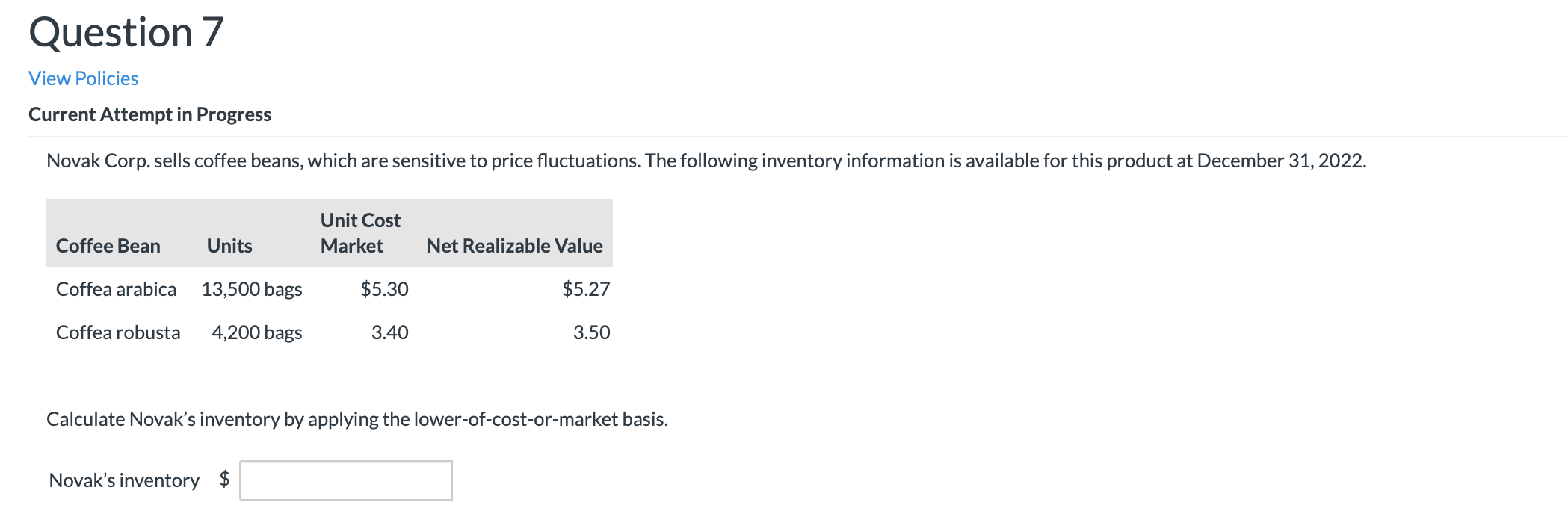Viewport: 1568px width, 529px height.
Task: Click the Novak's inventory label text
Action: click(123, 480)
